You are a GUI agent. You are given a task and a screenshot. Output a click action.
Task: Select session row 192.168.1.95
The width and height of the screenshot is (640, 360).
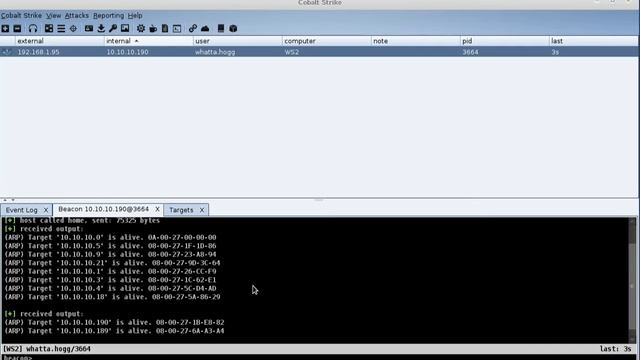(x=319, y=52)
